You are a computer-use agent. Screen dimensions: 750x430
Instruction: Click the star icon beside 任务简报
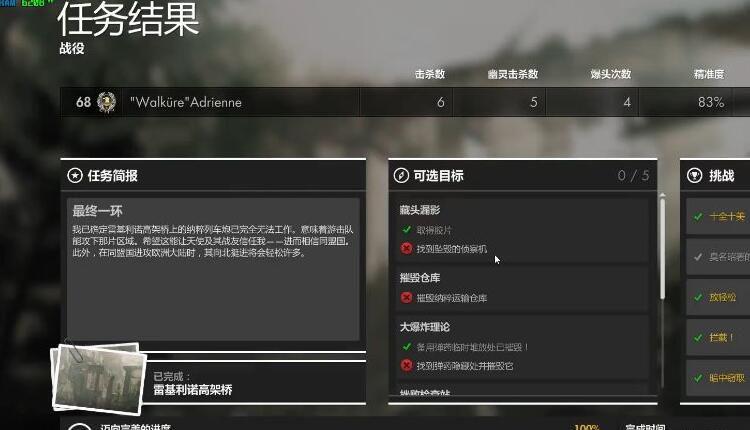(75, 176)
